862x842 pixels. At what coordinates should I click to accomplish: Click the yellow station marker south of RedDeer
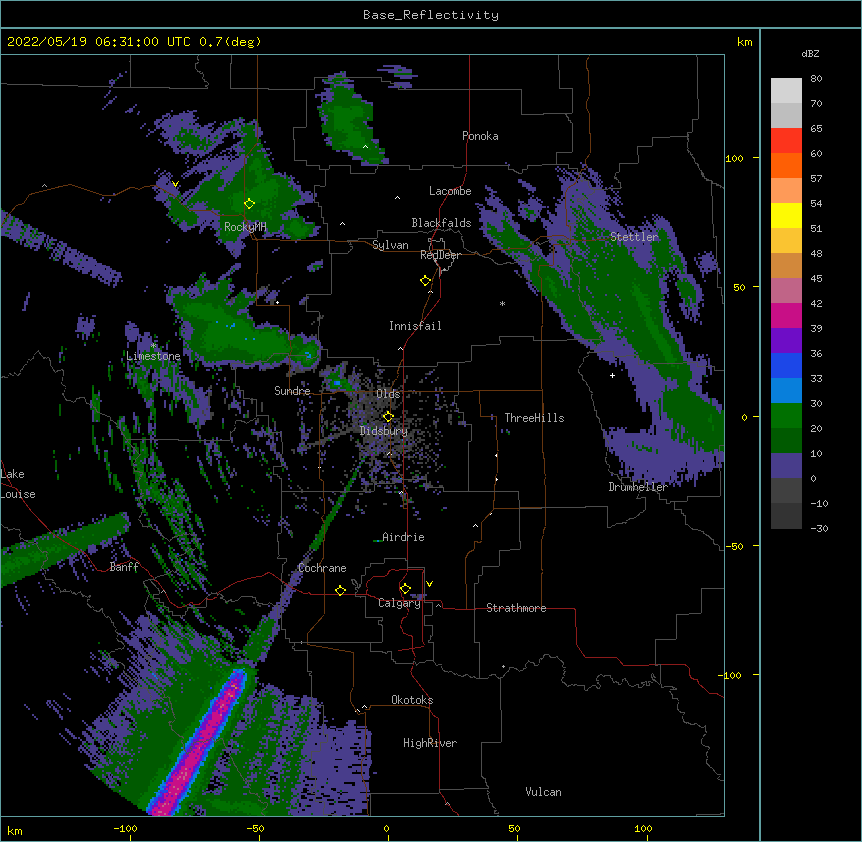point(425,280)
